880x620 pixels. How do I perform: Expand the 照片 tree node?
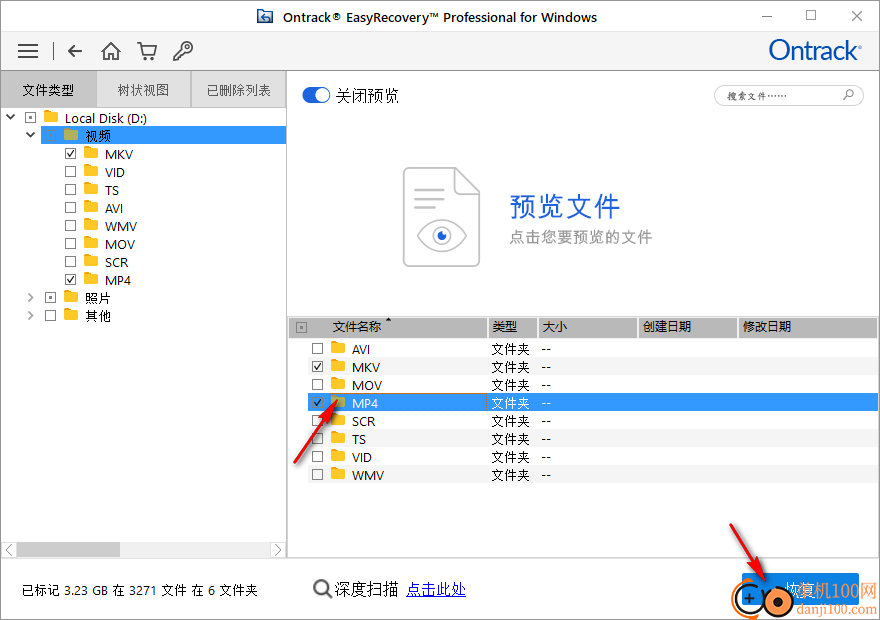[31, 297]
